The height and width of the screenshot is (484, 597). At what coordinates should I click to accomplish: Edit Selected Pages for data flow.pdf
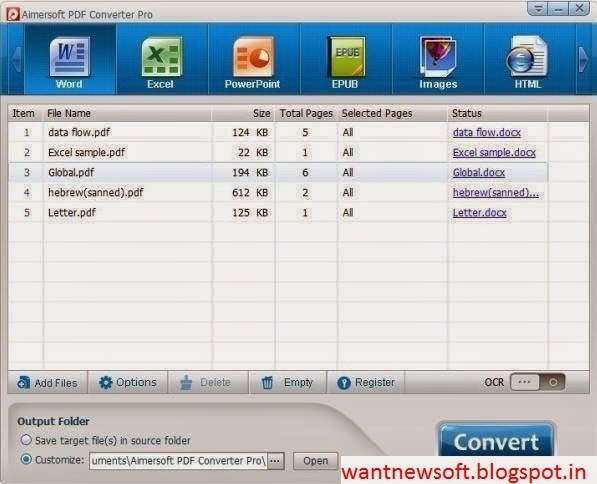[x=393, y=132]
